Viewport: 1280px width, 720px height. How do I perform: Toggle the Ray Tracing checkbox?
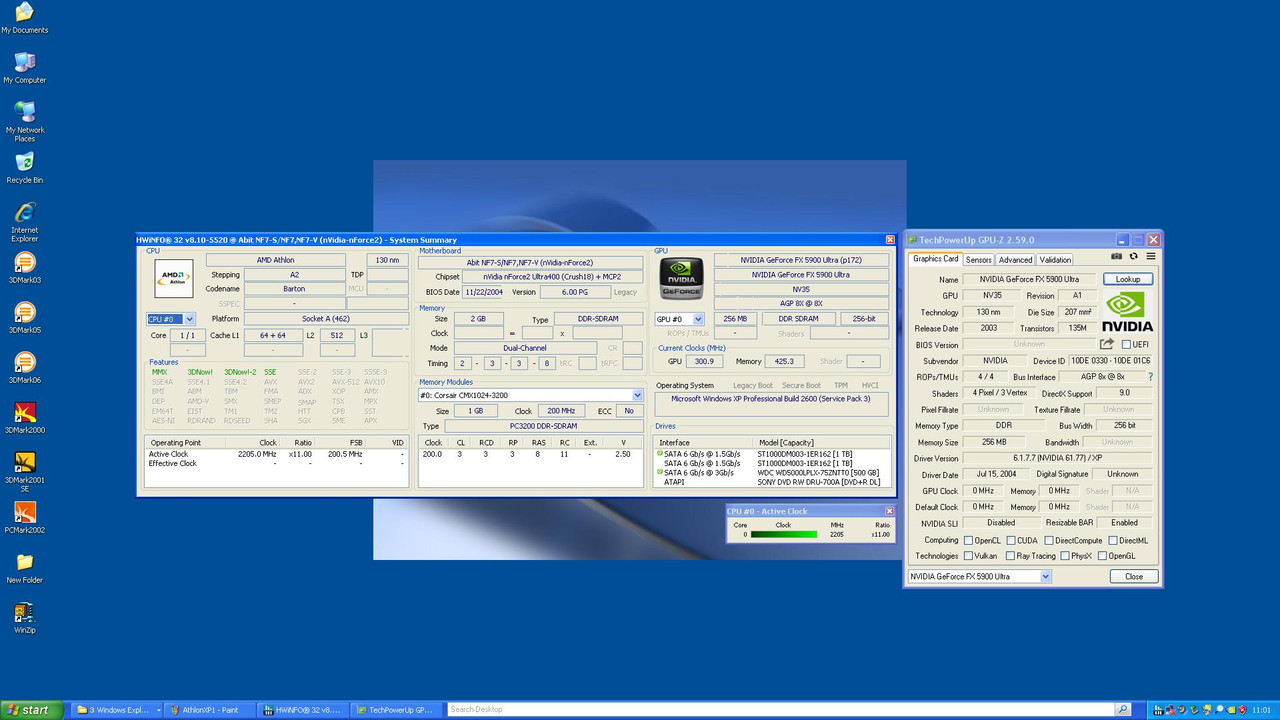1009,556
